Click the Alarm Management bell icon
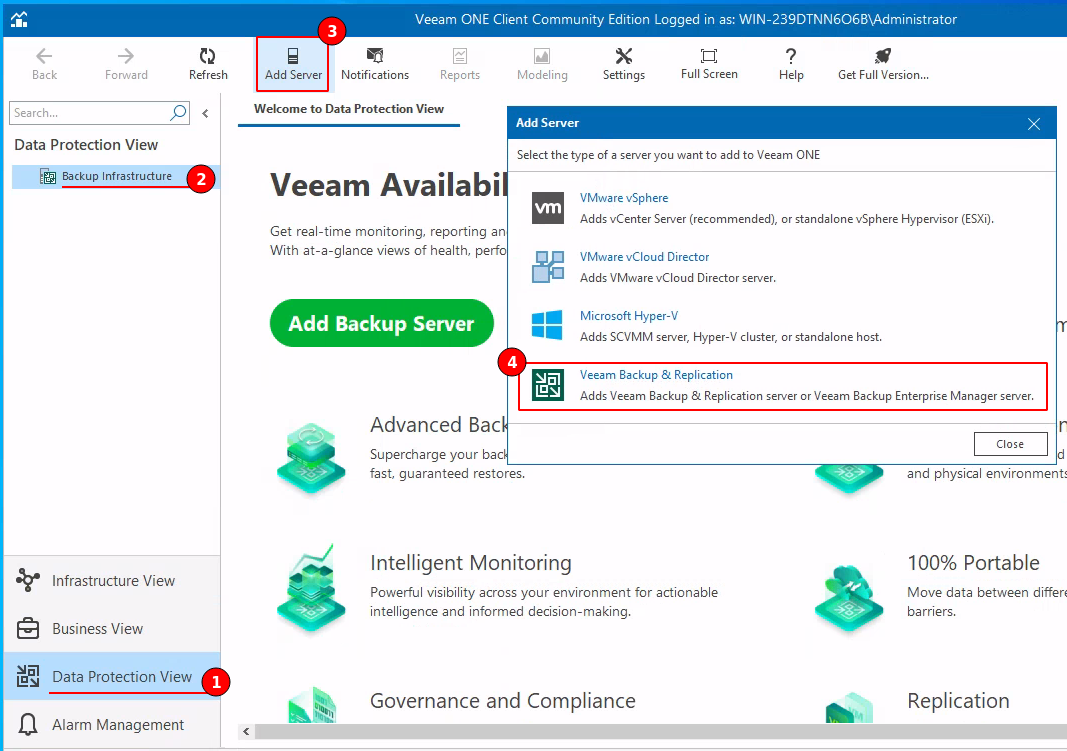Screen dimensions: 1067x751 pyautogui.click(x=28, y=724)
